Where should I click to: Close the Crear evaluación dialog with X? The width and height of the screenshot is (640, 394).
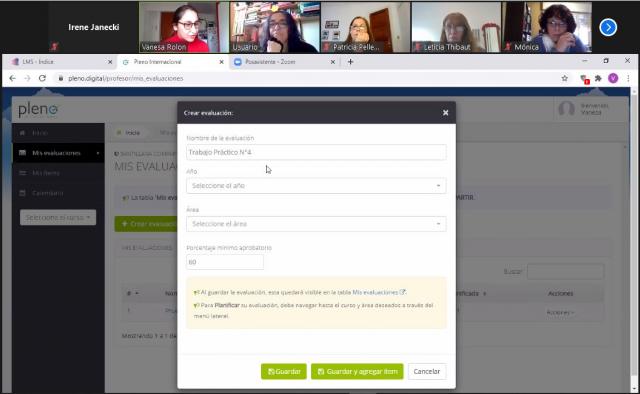pyautogui.click(x=445, y=113)
